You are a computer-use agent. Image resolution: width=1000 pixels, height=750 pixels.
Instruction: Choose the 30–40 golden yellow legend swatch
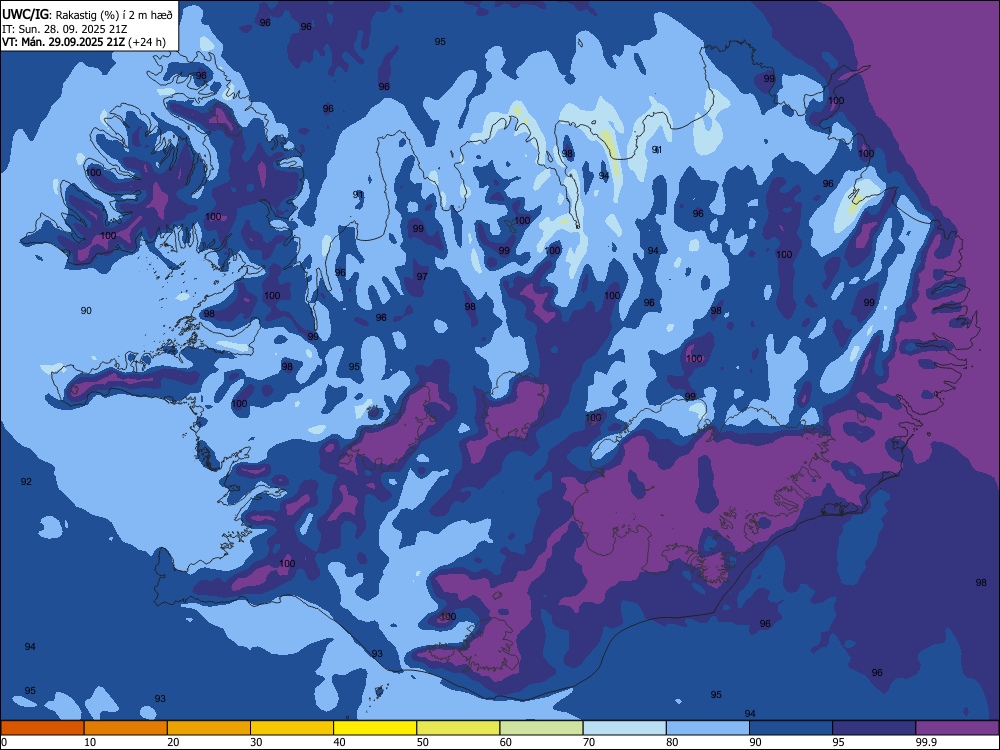click(292, 728)
